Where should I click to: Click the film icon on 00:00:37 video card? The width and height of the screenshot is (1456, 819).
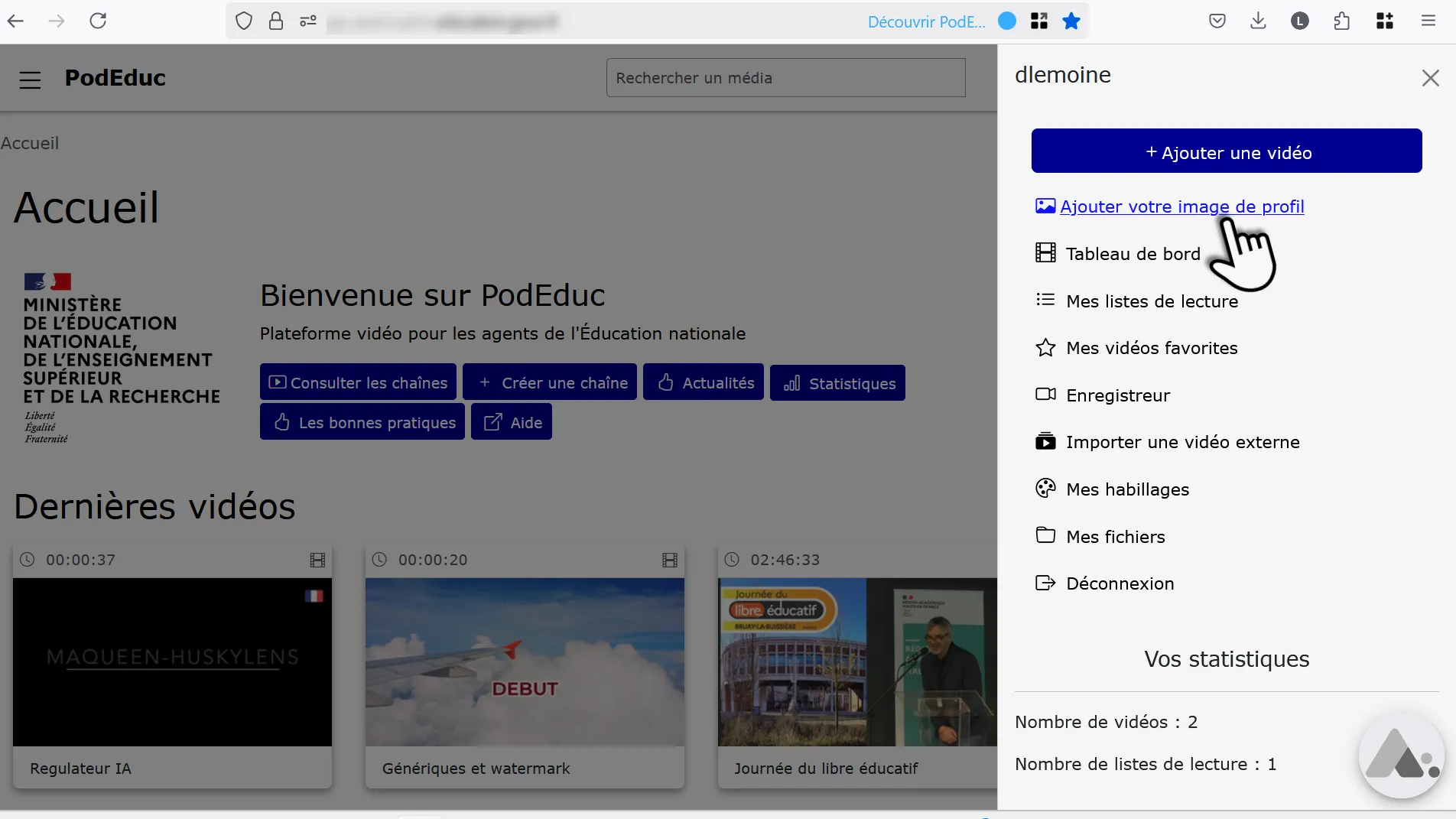tap(317, 560)
